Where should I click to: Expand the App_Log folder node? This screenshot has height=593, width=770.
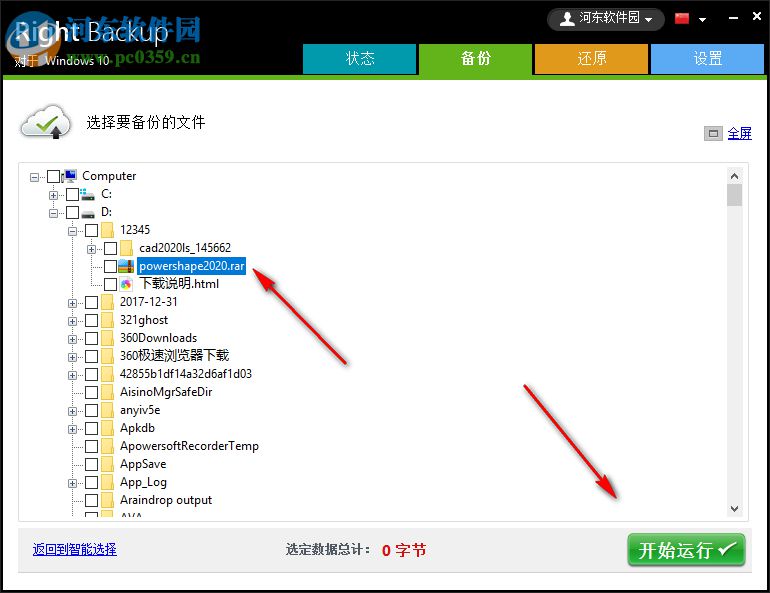coord(72,484)
